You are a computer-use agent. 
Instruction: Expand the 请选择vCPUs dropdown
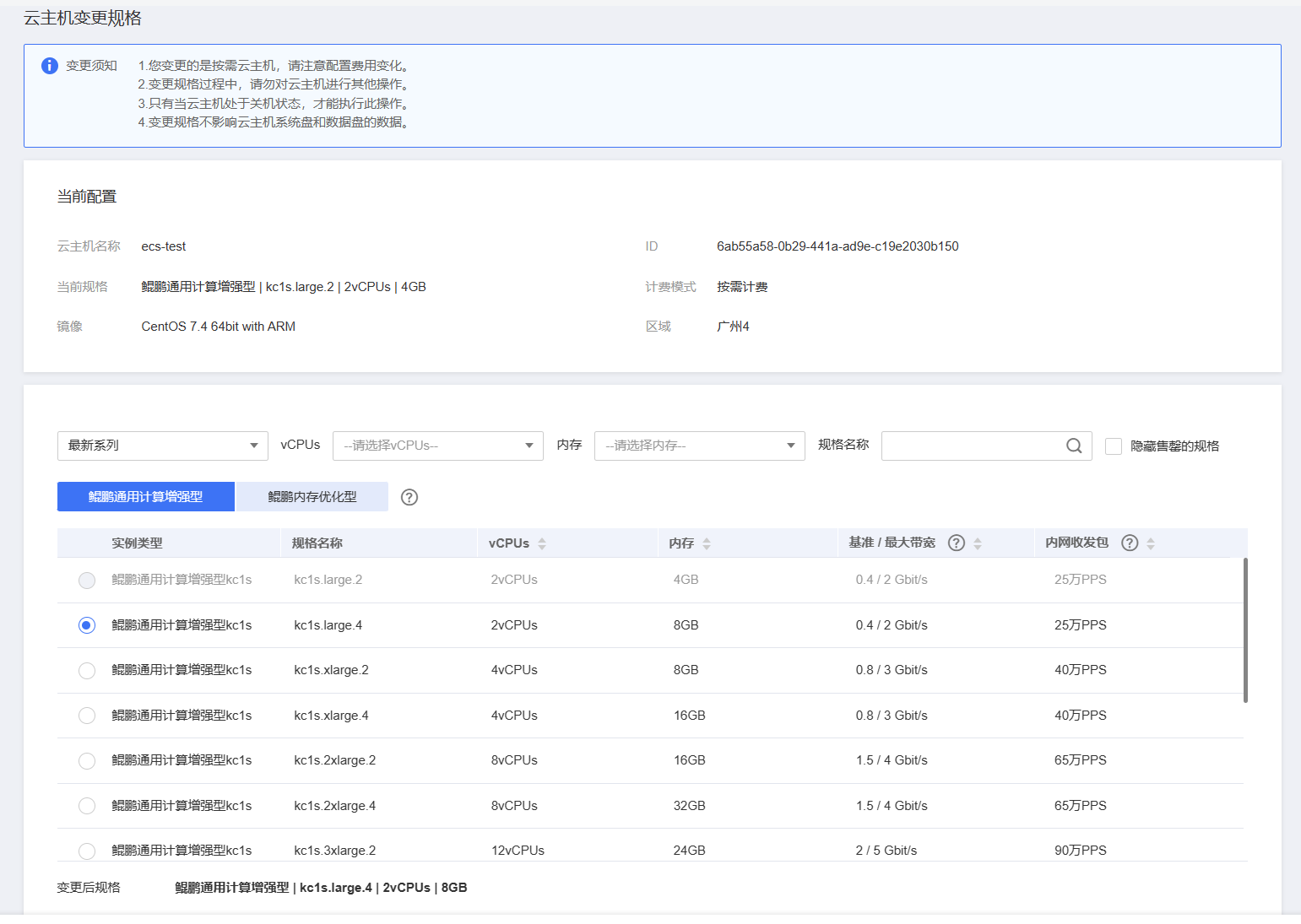point(437,446)
